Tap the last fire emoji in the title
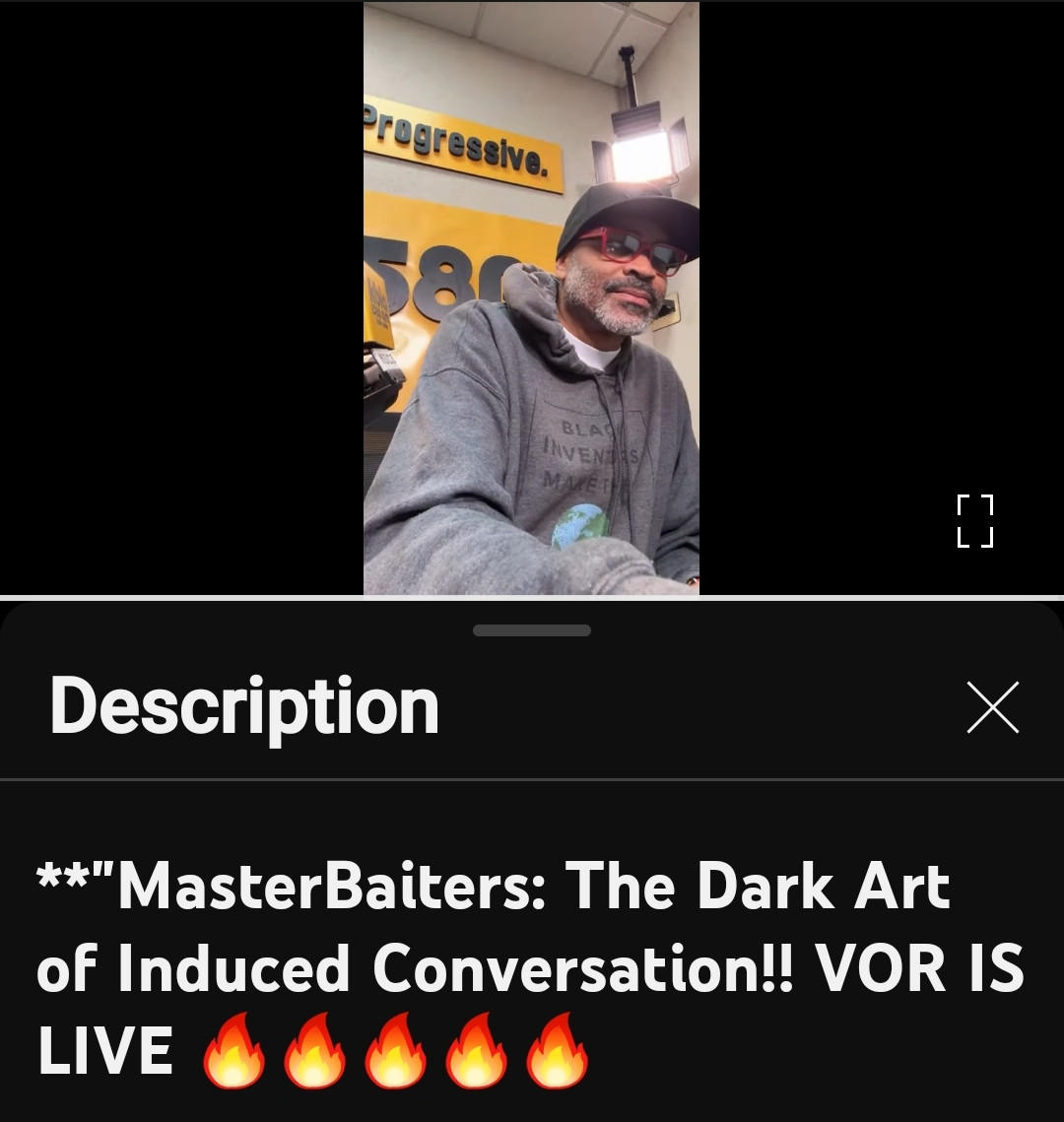The width and height of the screenshot is (1064, 1122). [558, 1050]
